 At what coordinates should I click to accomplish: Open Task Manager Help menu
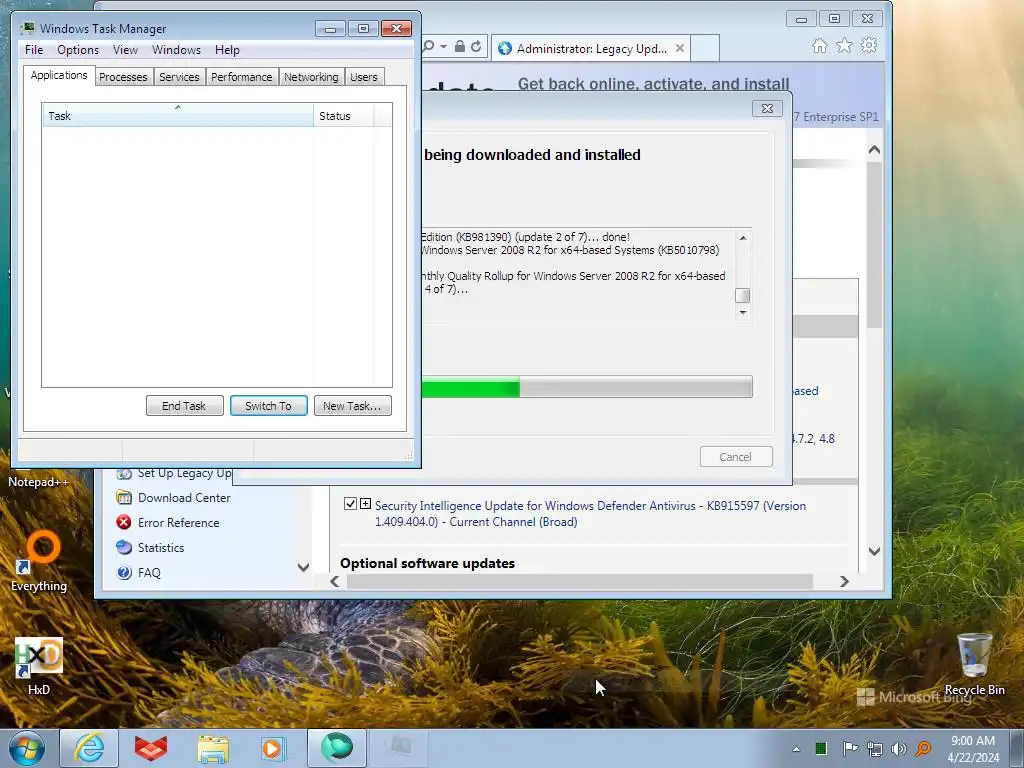click(x=227, y=50)
